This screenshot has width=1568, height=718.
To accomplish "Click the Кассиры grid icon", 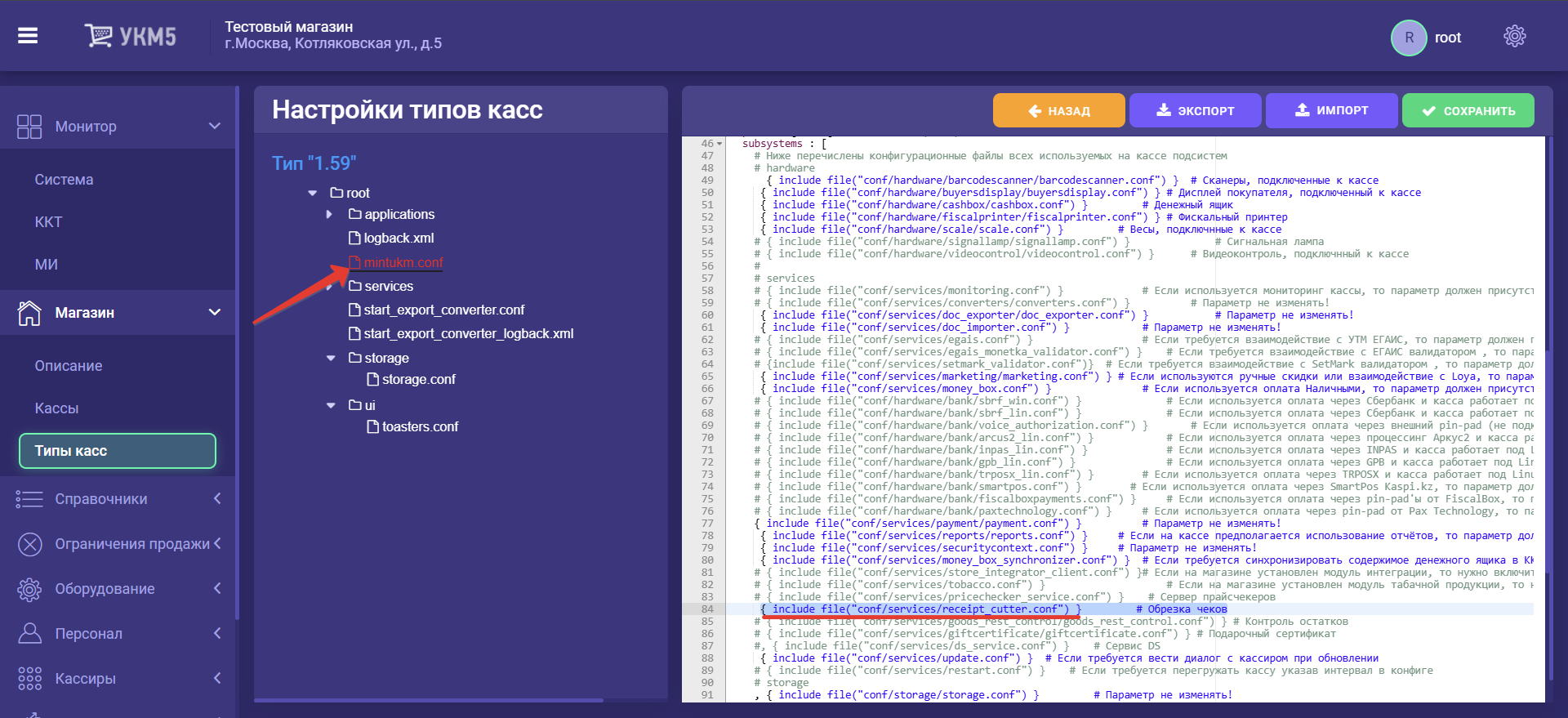I will coord(29,679).
